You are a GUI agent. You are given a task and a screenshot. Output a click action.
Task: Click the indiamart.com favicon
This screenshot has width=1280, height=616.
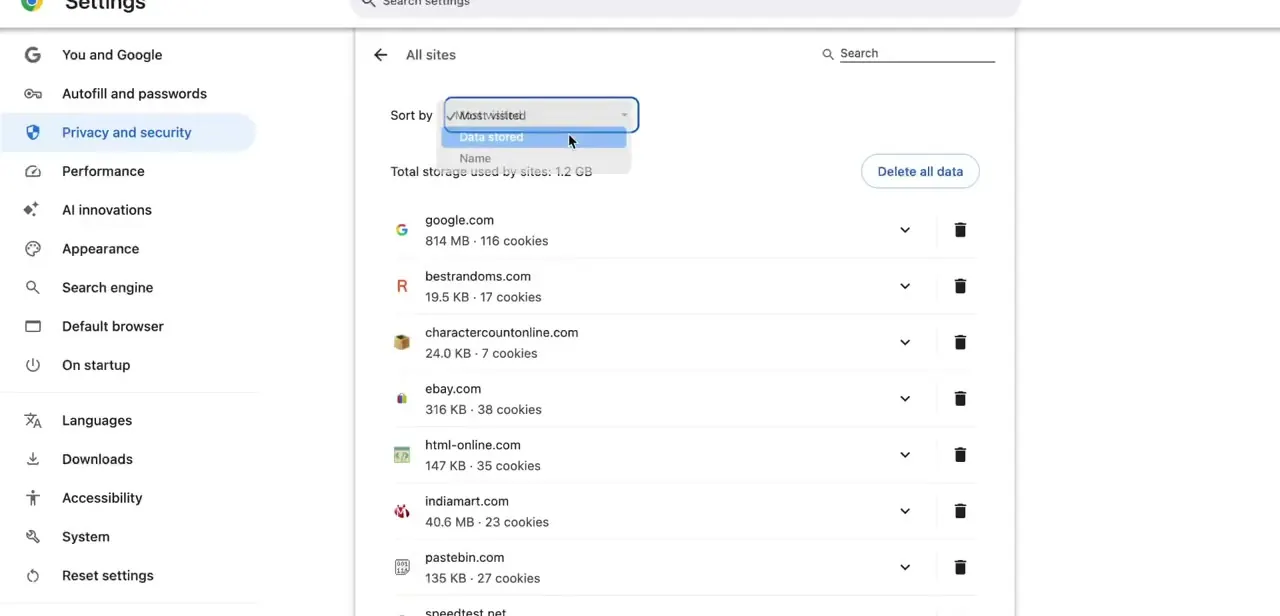tap(402, 511)
